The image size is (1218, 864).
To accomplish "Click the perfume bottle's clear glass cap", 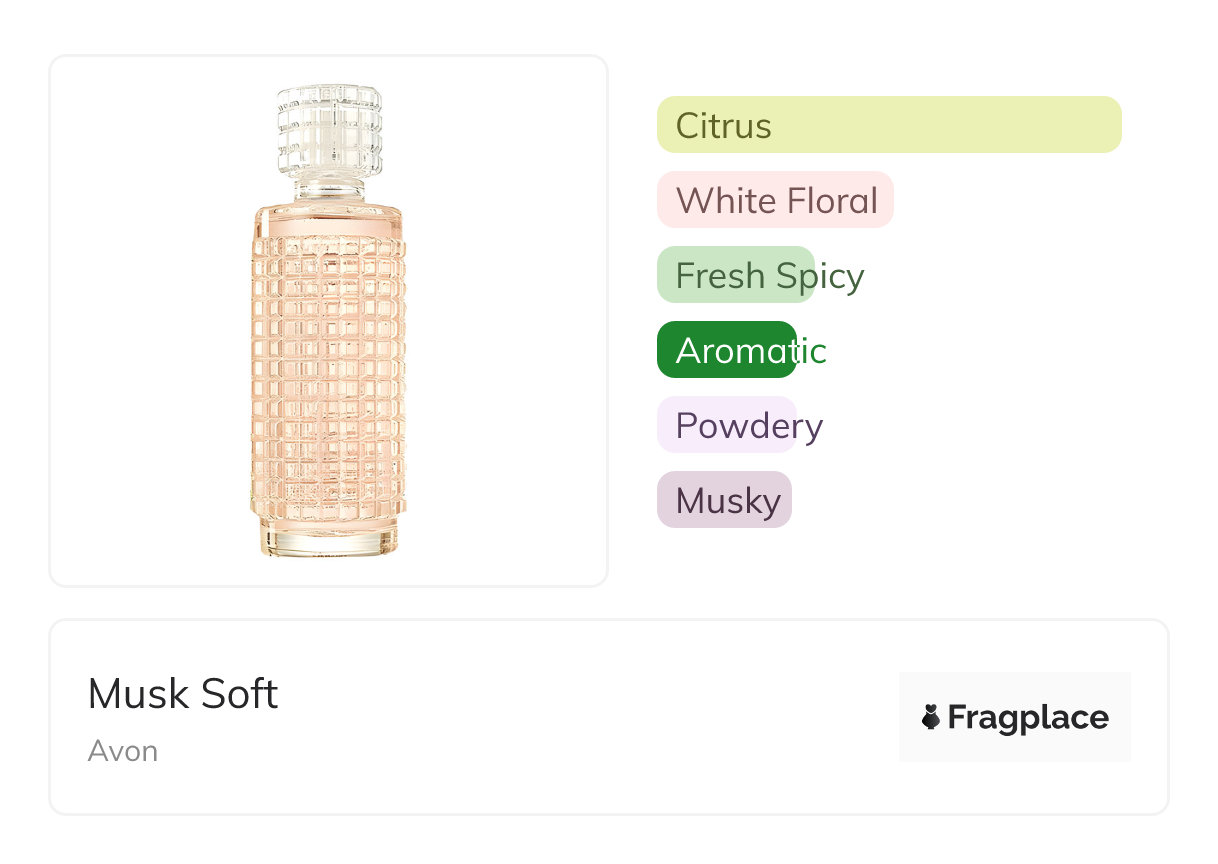I will click(329, 132).
